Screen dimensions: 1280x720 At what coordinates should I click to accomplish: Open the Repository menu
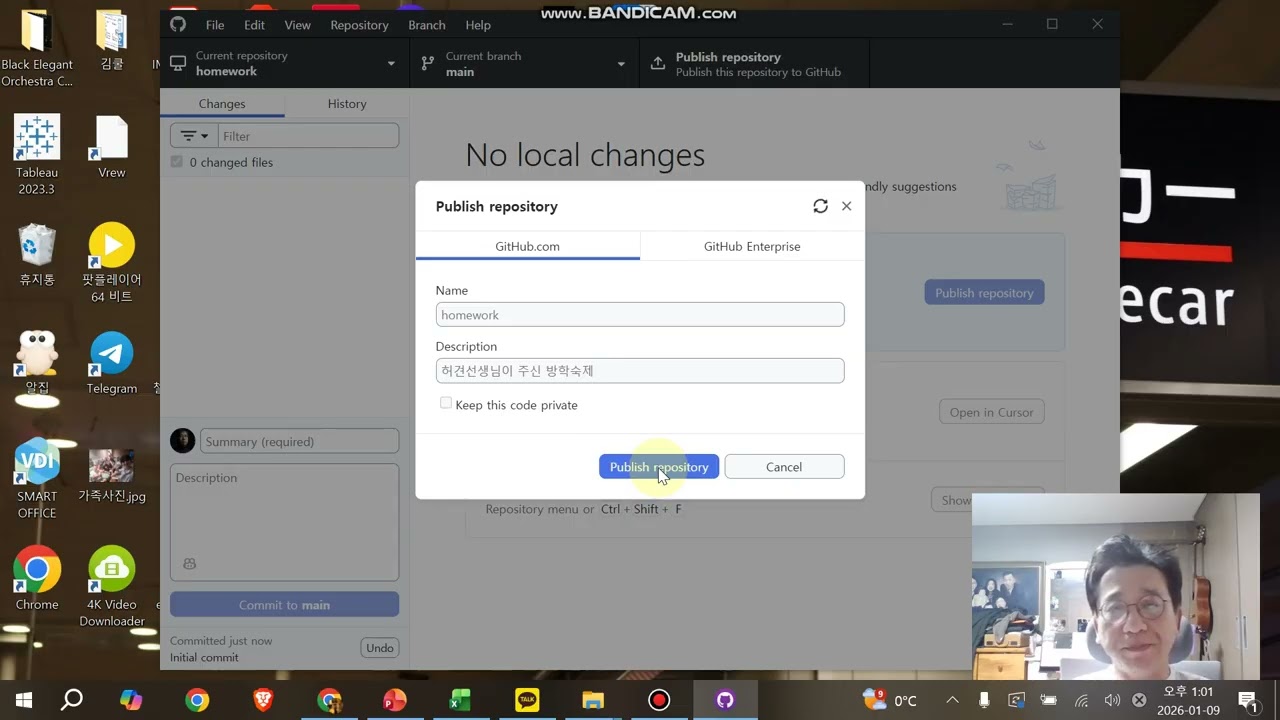(x=359, y=25)
